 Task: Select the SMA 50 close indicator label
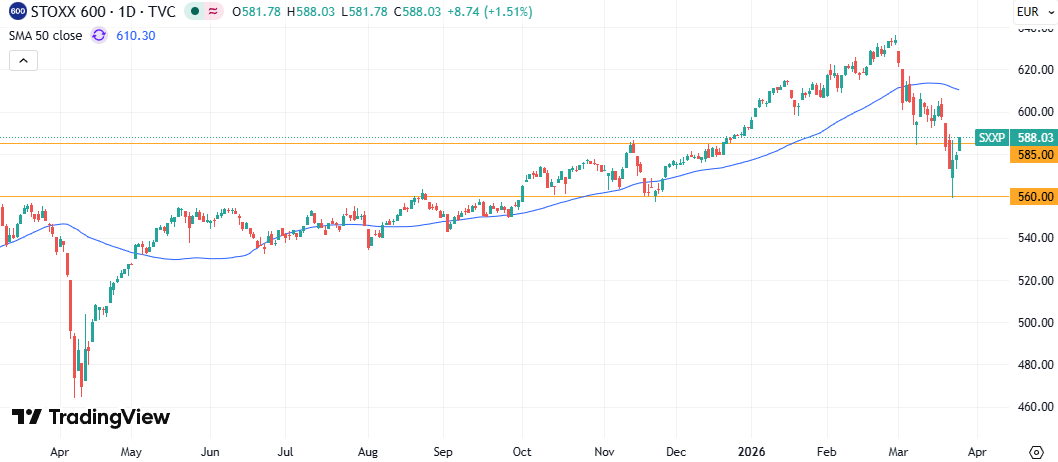pyautogui.click(x=46, y=35)
